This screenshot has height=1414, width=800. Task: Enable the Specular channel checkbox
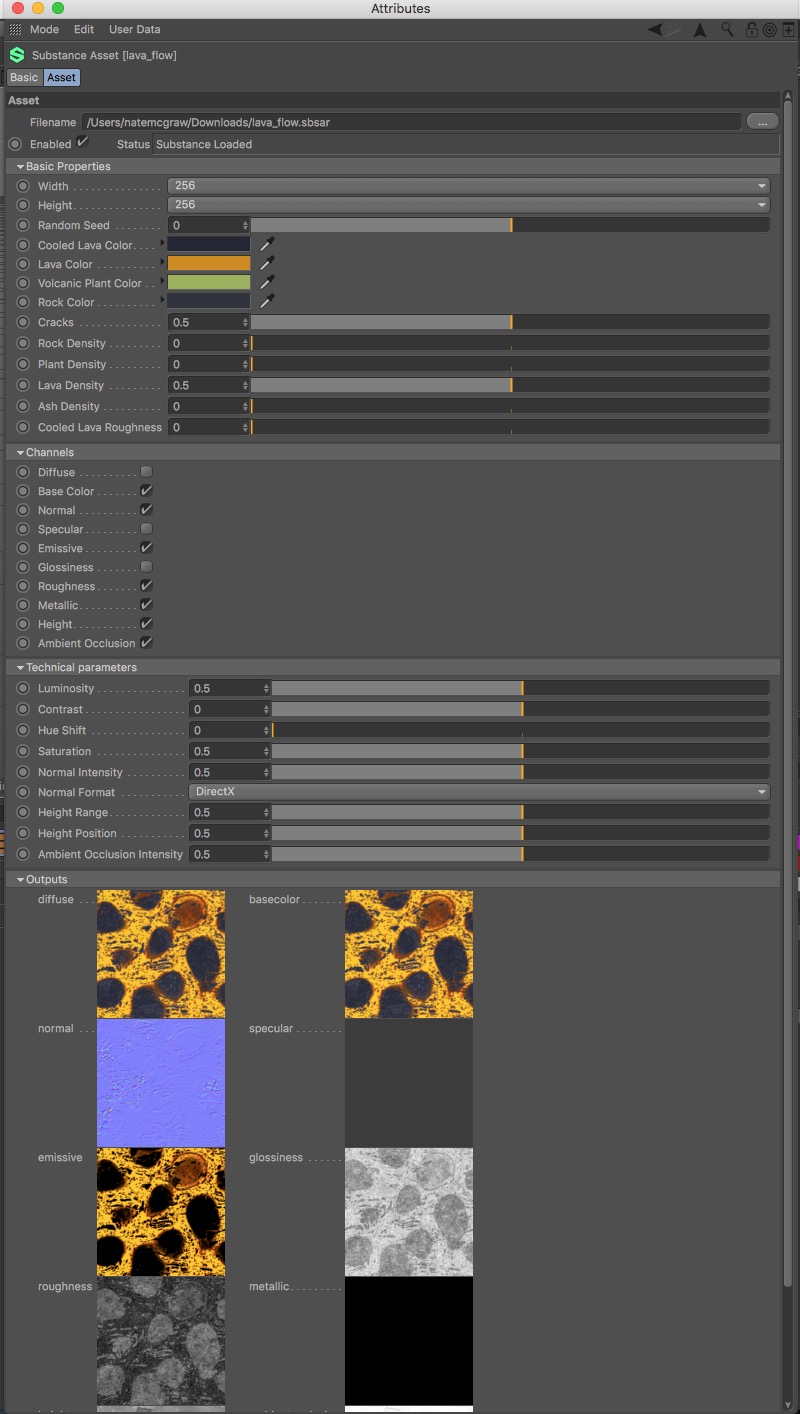coord(146,528)
